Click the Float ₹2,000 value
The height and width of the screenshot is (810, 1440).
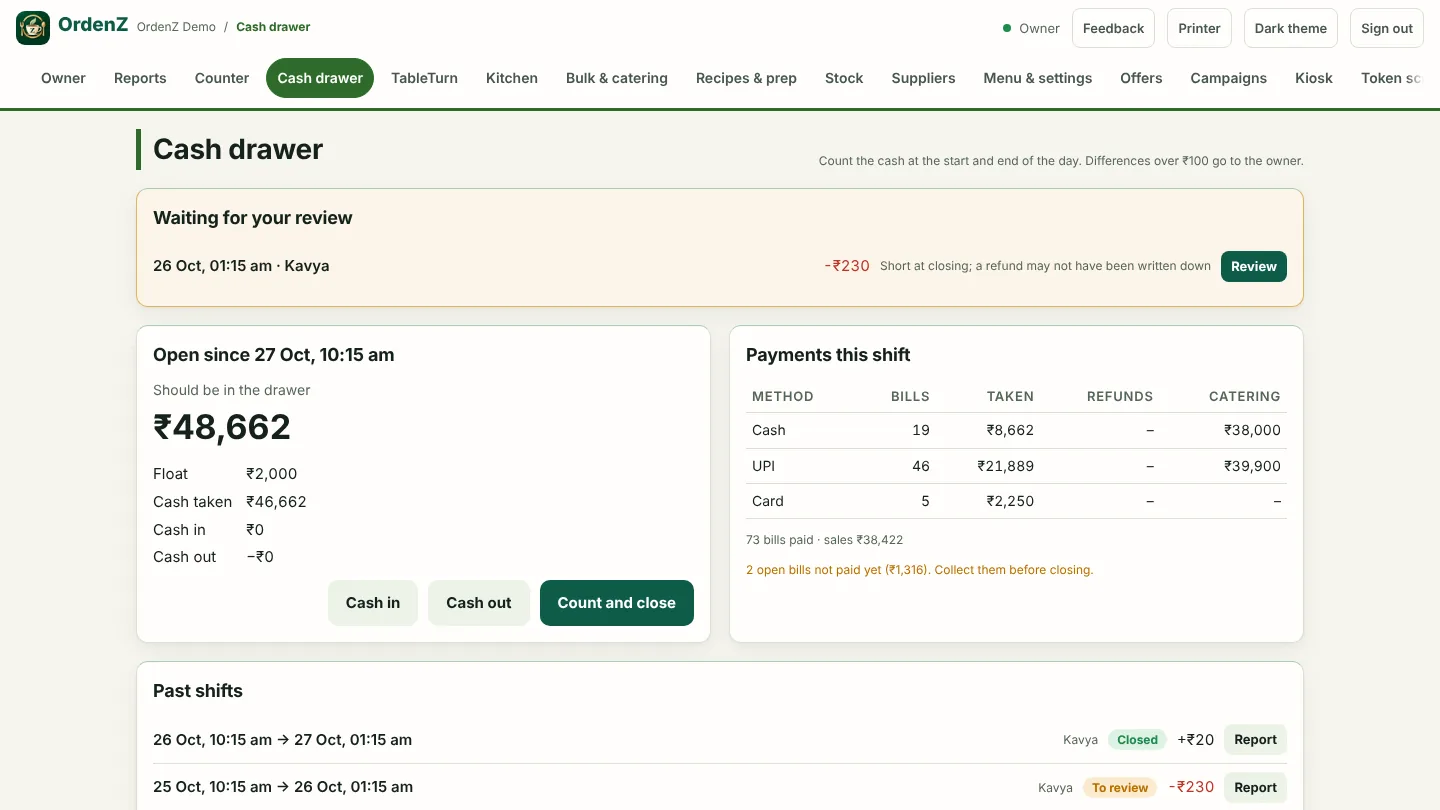point(272,474)
